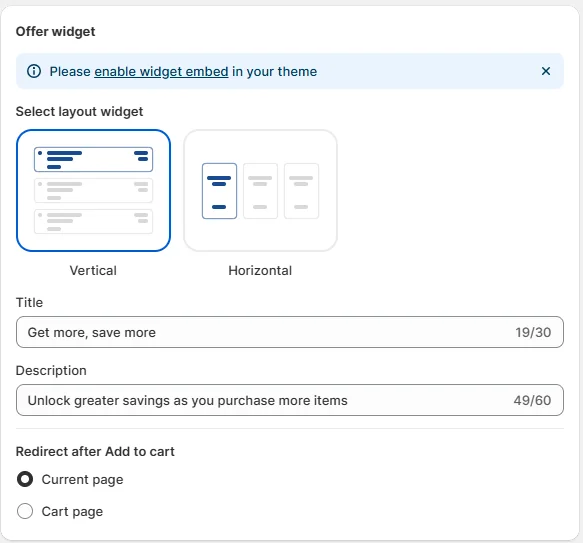This screenshot has height=543, width=583.
Task: Click the info icon in the banner
Action: click(x=34, y=71)
